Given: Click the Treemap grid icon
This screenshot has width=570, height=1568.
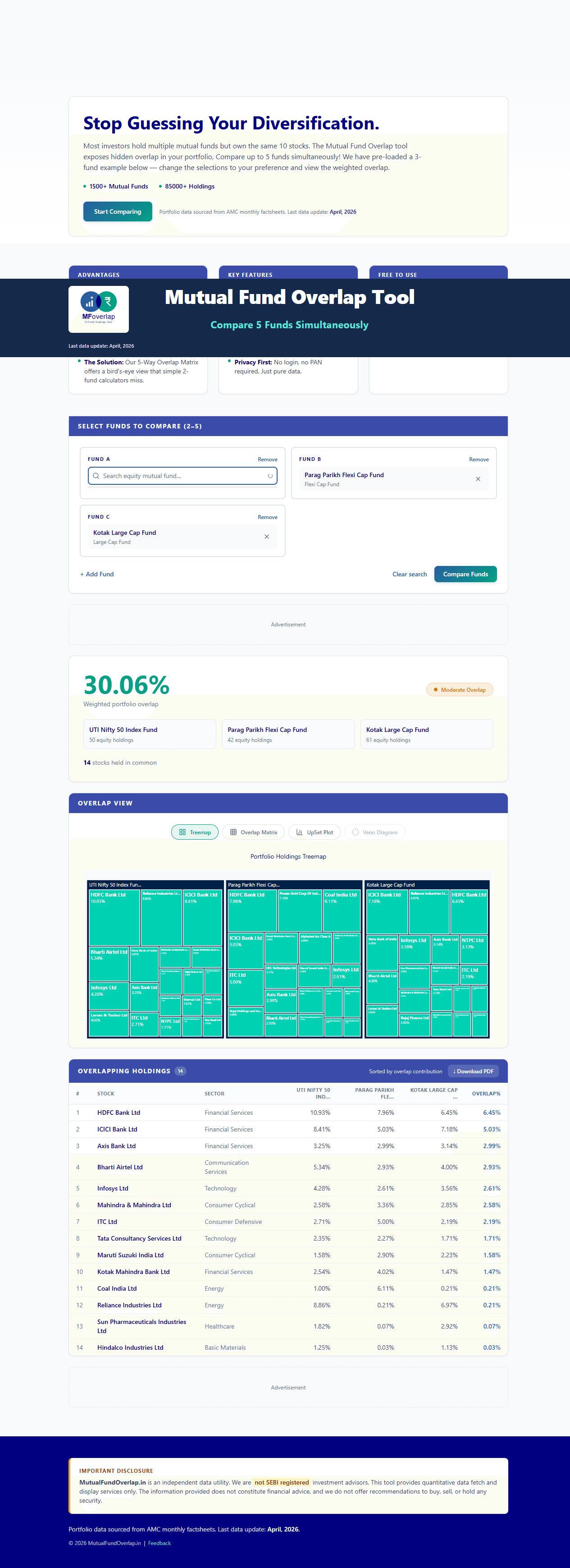Looking at the screenshot, I should pos(182,832).
